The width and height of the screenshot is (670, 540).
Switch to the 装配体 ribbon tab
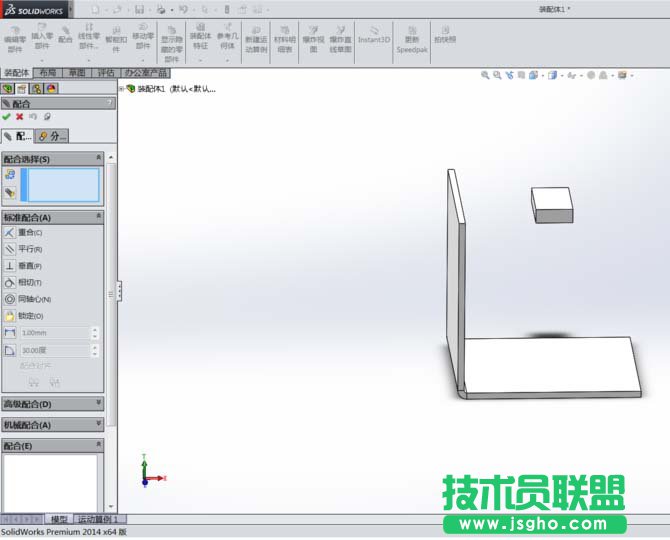tap(17, 73)
